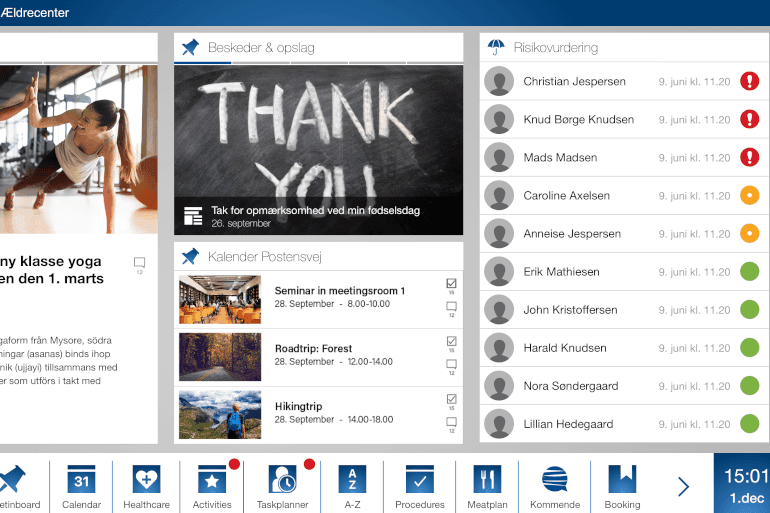The width and height of the screenshot is (770, 513).
Task: Open the Calendar icon in bottom bar
Action: tap(81, 481)
